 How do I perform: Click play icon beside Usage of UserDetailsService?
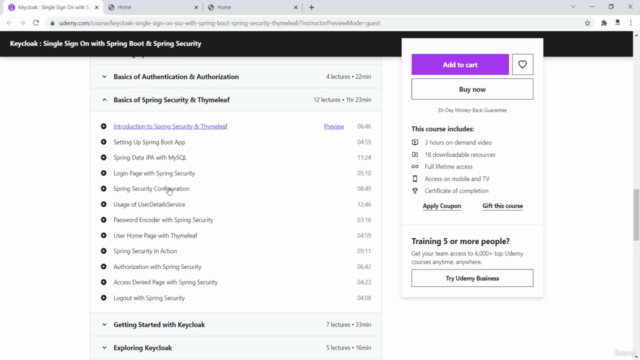(104, 204)
